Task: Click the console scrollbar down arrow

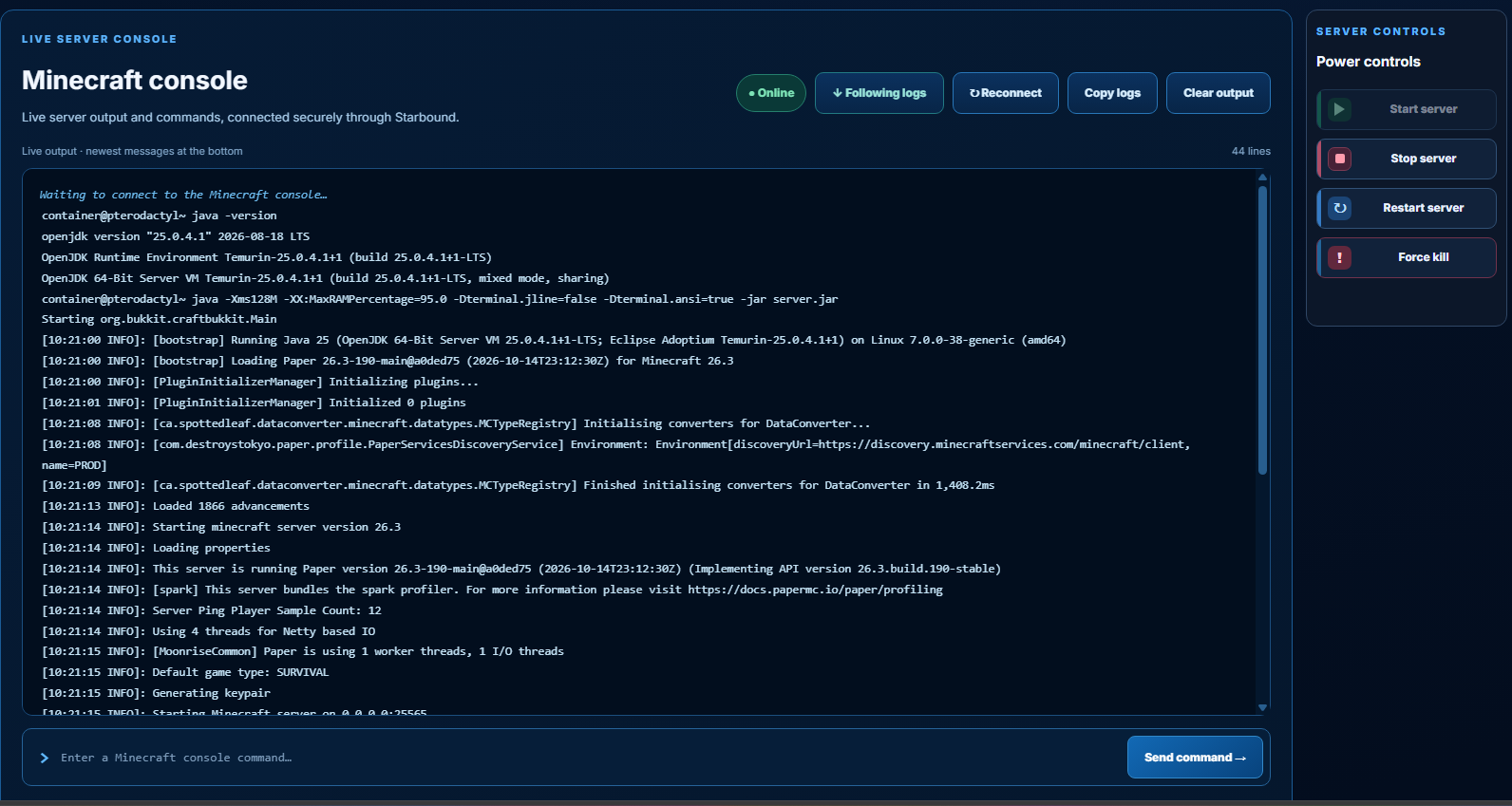Action: [x=1262, y=707]
